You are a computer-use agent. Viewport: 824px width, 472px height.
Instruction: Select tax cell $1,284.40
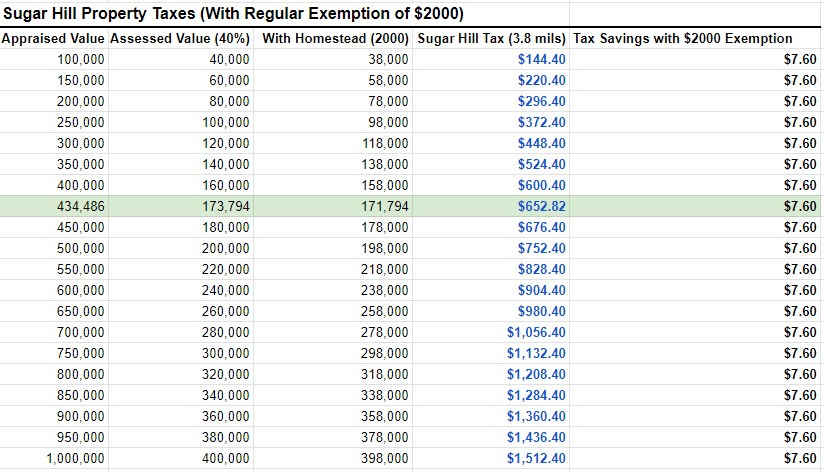pos(537,396)
